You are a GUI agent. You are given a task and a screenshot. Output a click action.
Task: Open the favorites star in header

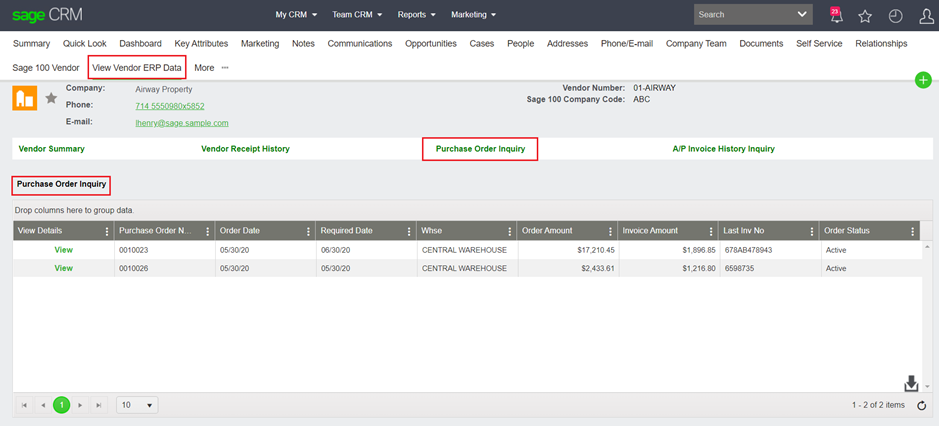coord(865,16)
